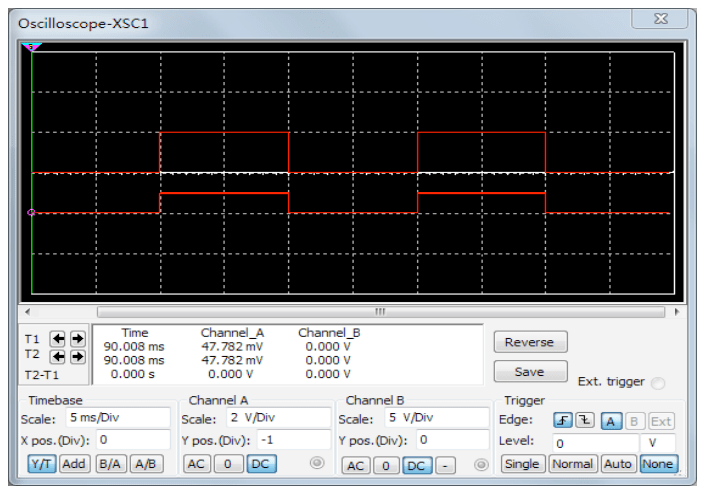Screen dimensions: 704x494
Task: Set Channel B coupling to 0 (ground)
Action: point(386,465)
